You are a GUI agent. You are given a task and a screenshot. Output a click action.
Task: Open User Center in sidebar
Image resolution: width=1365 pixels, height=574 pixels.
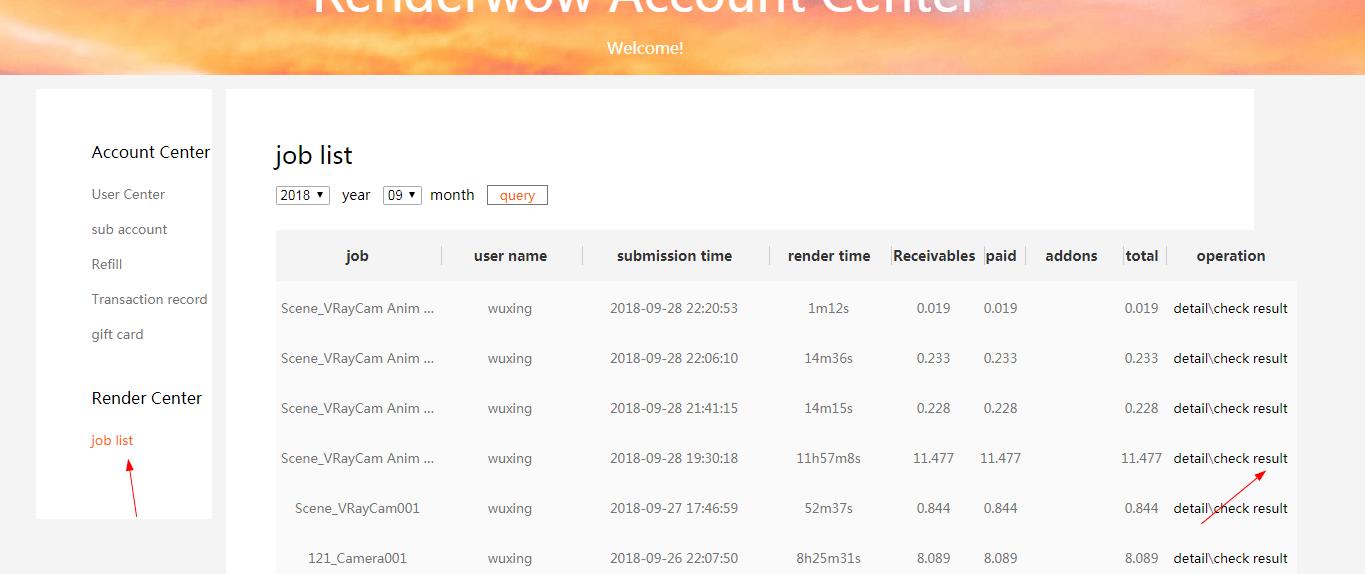[x=128, y=194]
